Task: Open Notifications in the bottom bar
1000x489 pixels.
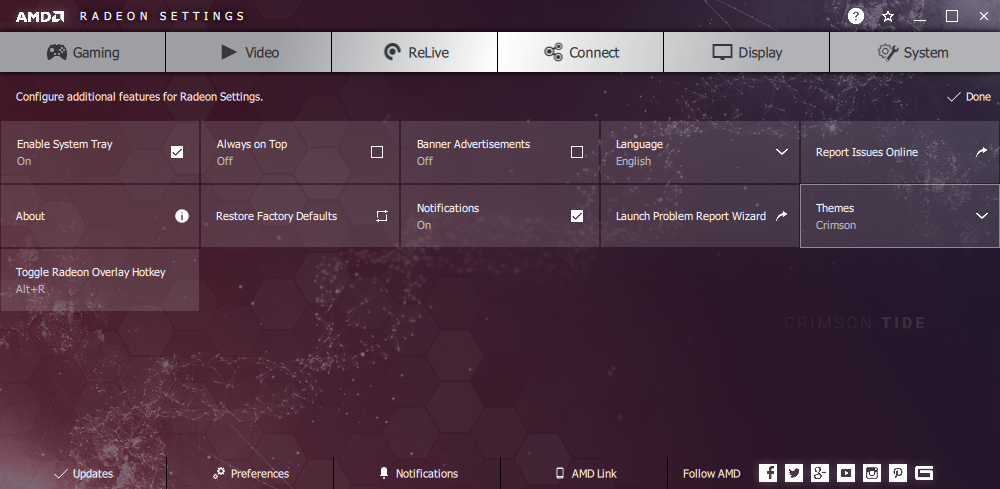Action: tap(418, 474)
